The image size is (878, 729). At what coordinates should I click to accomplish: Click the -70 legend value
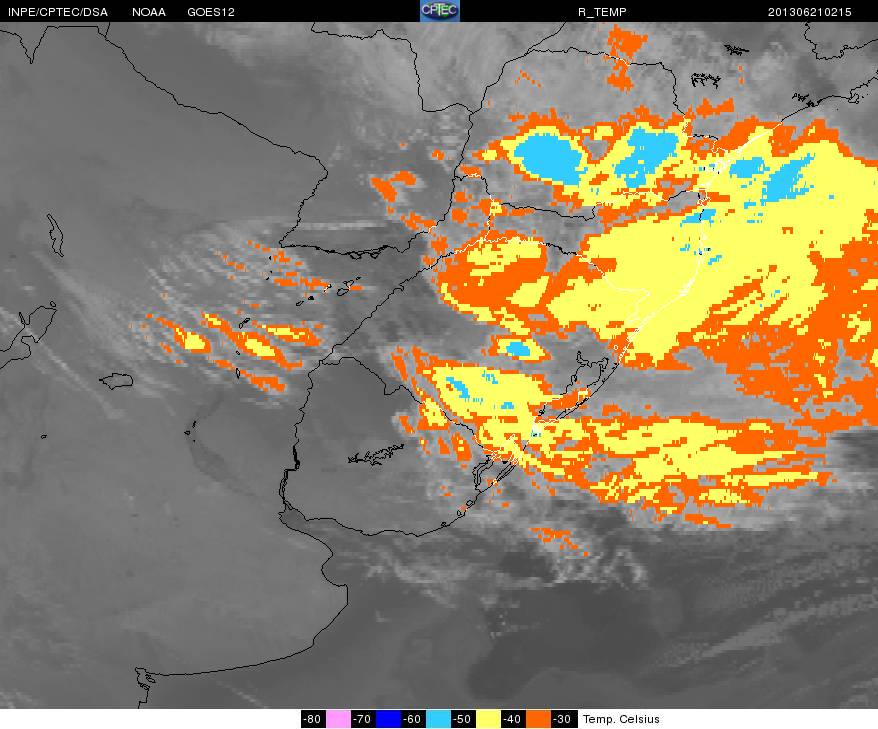pyautogui.click(x=363, y=719)
